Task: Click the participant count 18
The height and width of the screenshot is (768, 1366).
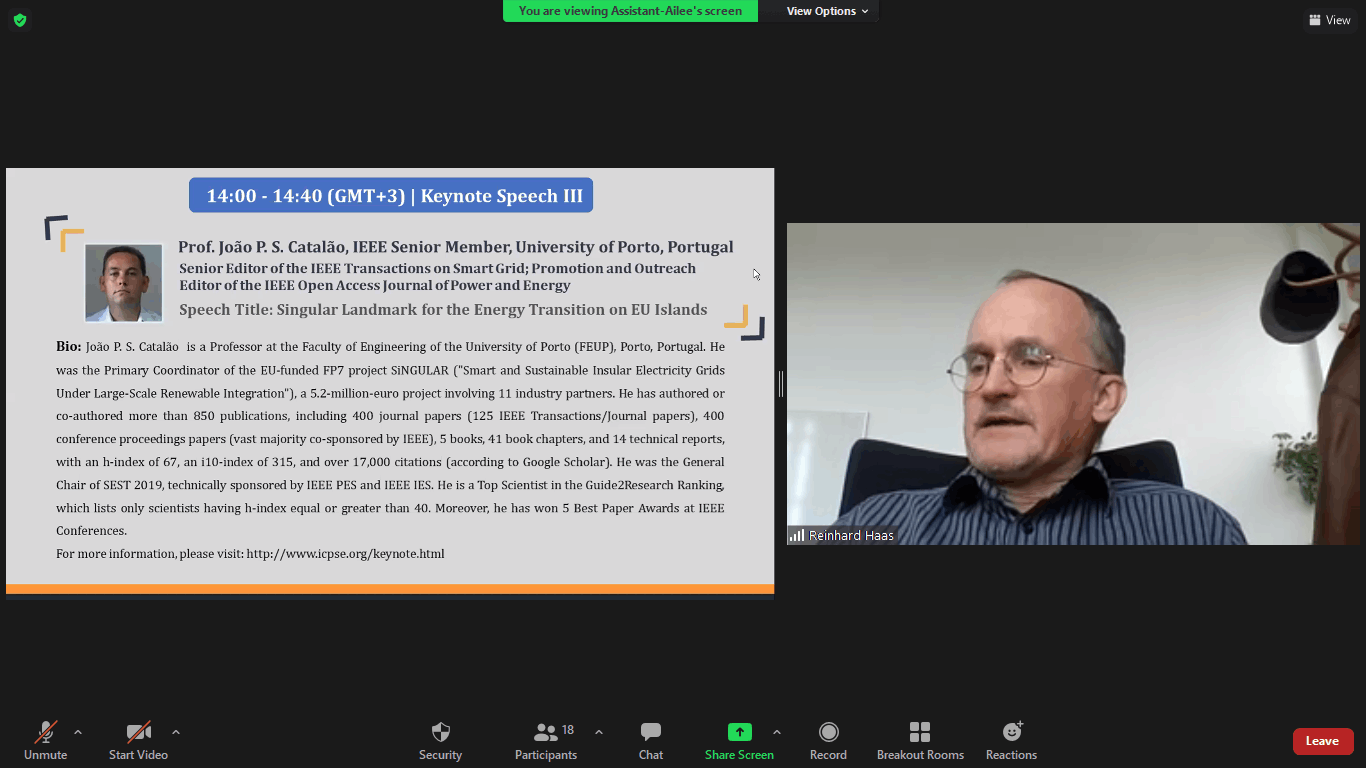Action: point(568,730)
